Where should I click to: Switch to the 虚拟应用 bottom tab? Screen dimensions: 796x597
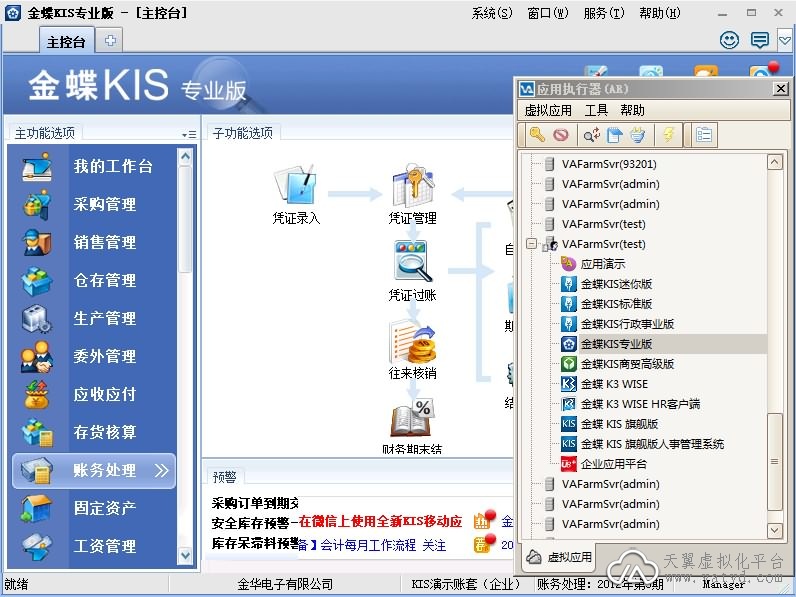pos(560,556)
